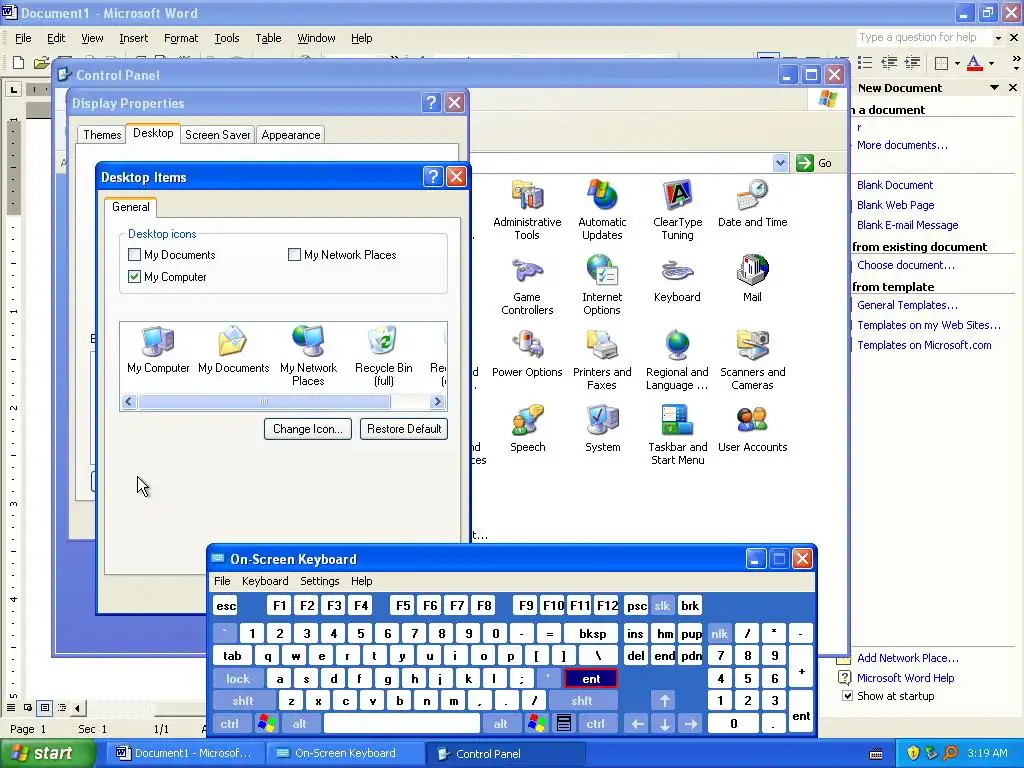Open New Document task pane dropdown arrow

(995, 88)
